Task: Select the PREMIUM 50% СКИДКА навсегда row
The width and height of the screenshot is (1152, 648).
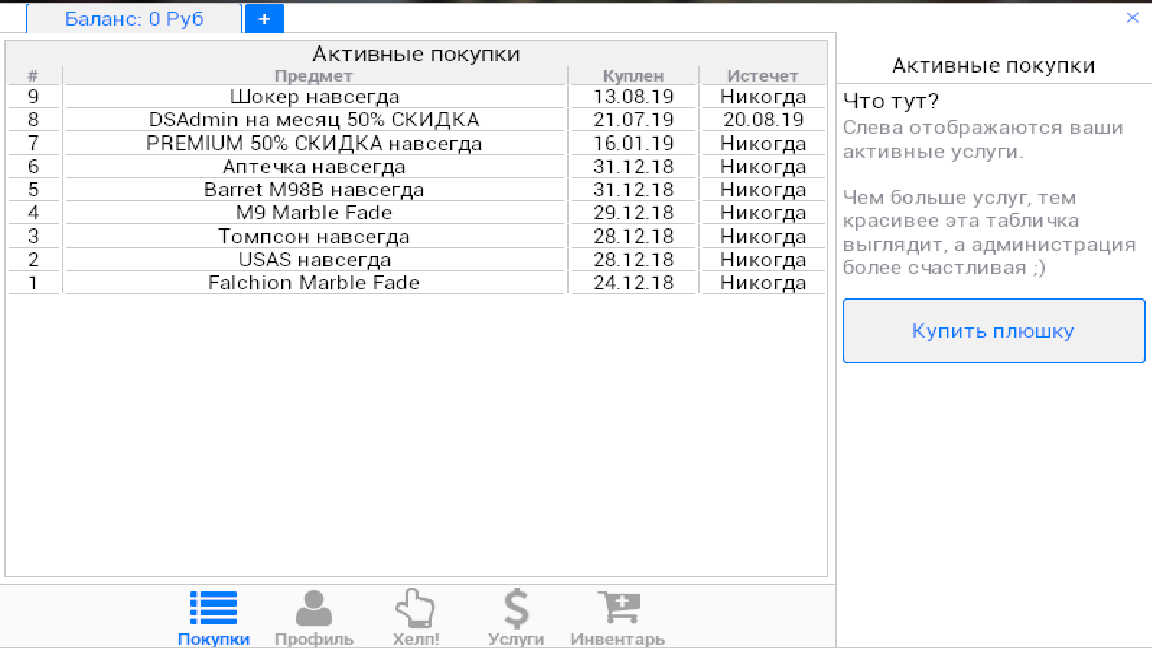Action: point(314,143)
